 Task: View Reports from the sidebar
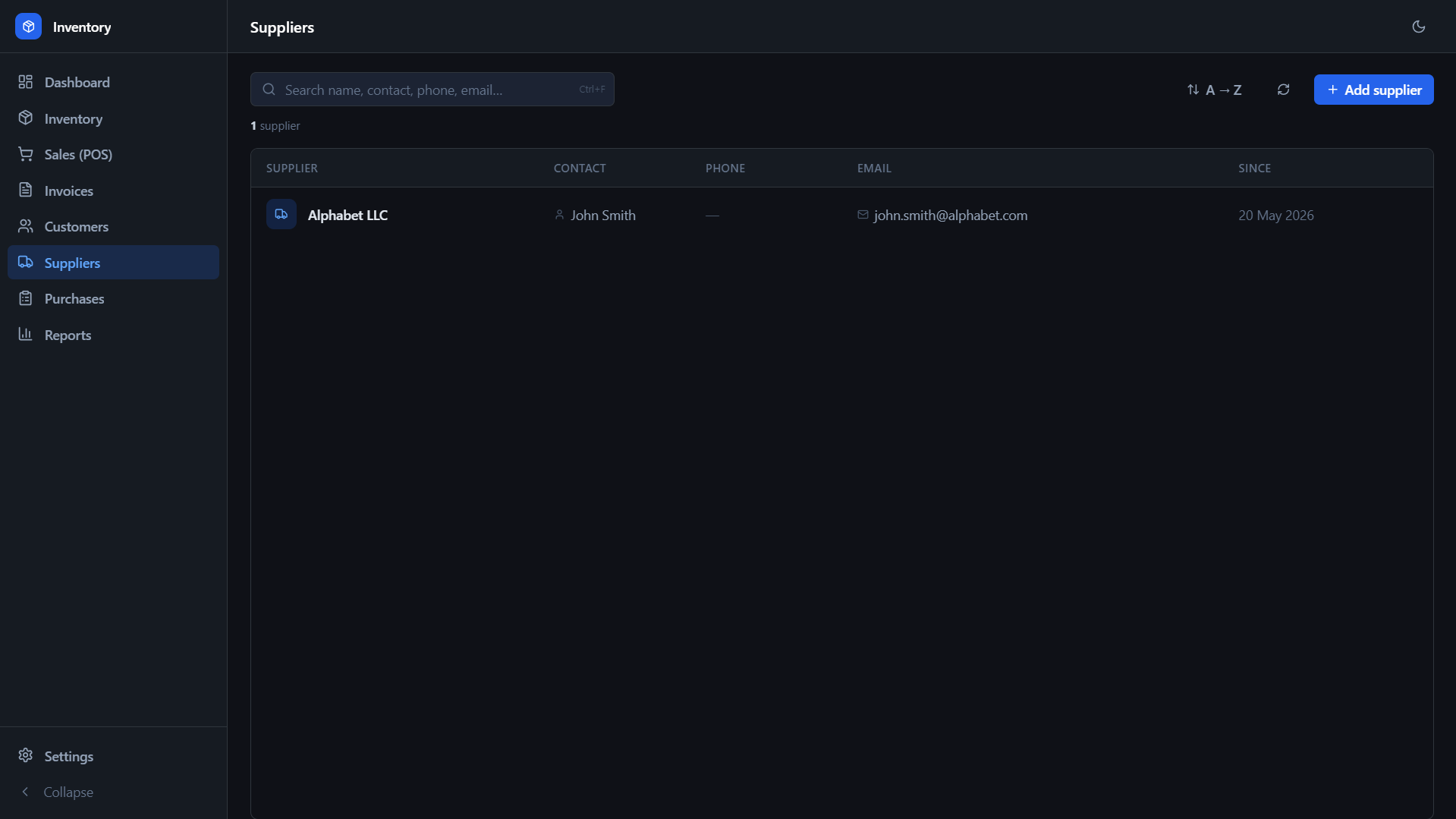point(113,335)
